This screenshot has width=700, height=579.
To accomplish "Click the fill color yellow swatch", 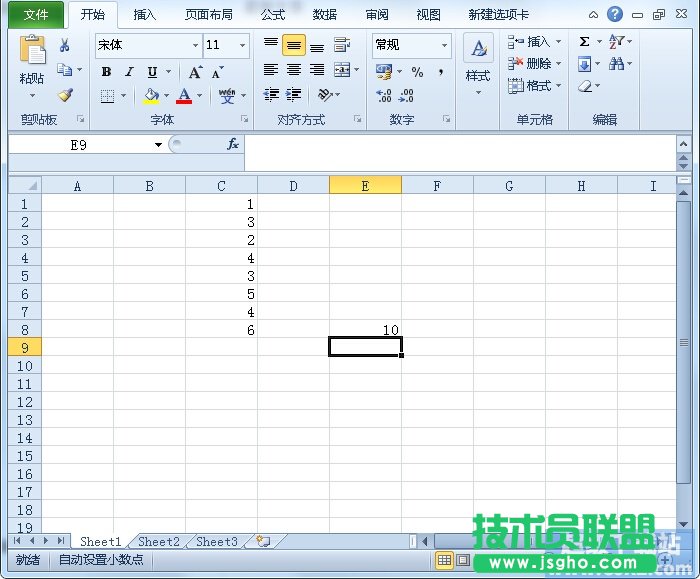I will pos(151,96).
